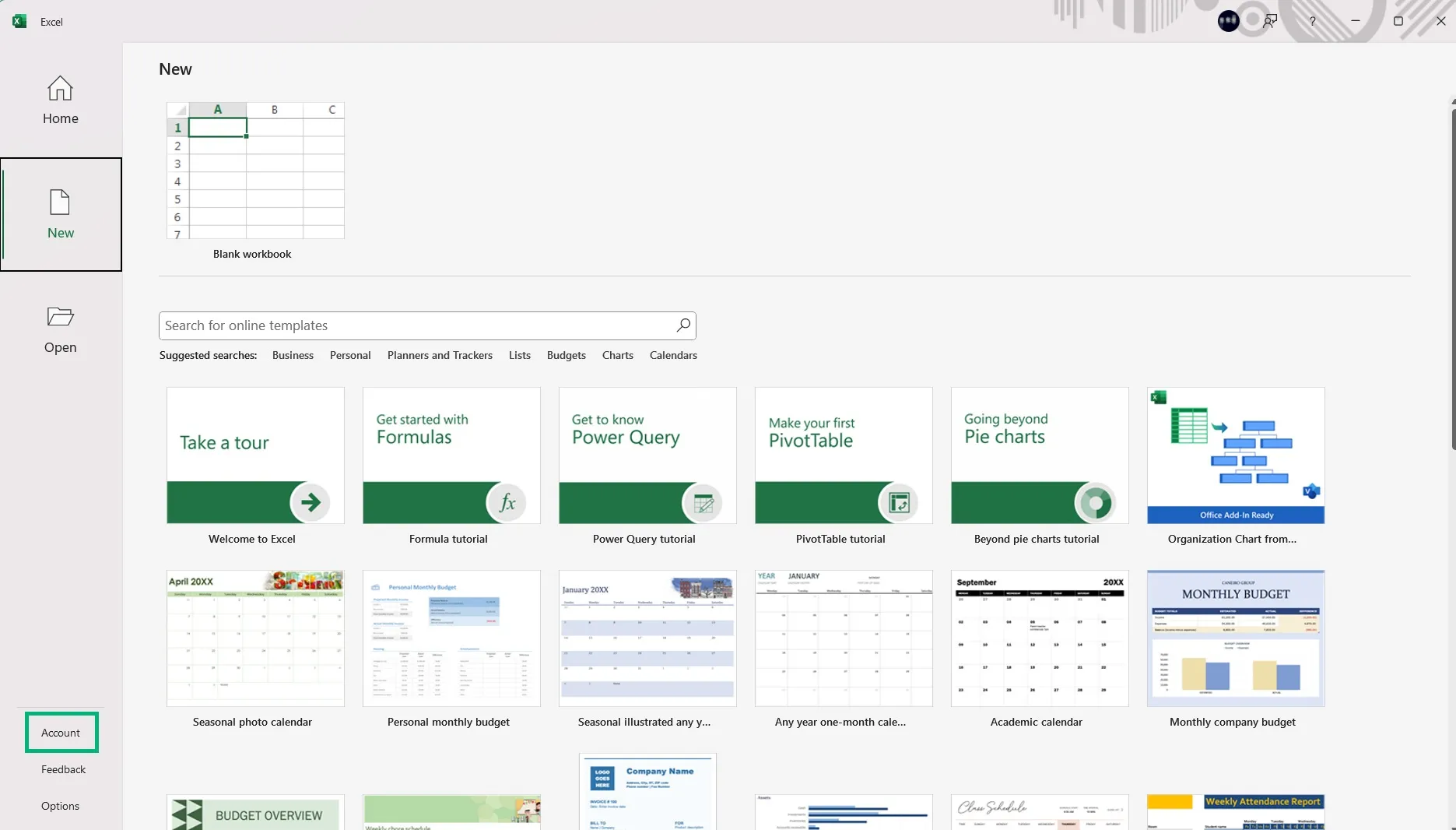
Task: Go to the Open folder sidebar item
Action: click(61, 329)
